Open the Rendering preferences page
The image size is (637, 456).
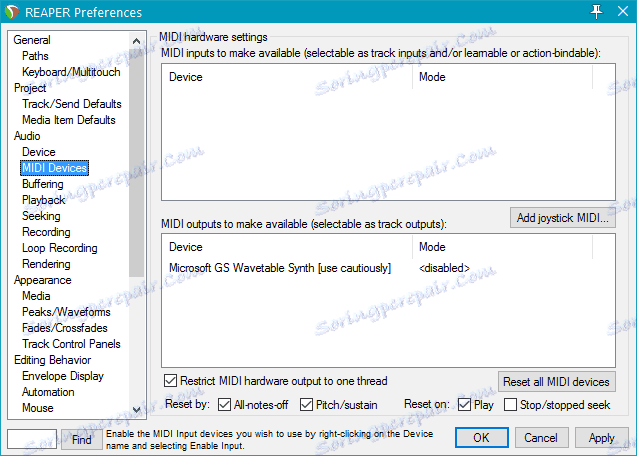pyautogui.click(x=46, y=264)
